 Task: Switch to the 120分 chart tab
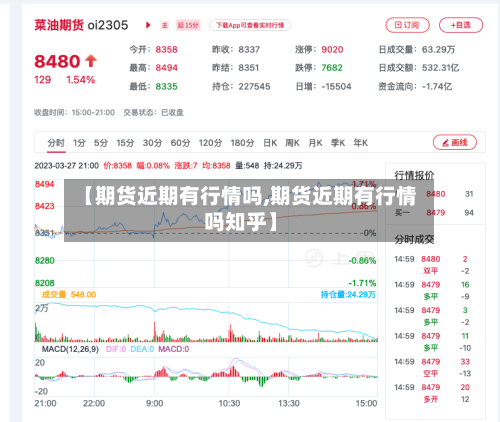click(x=210, y=143)
